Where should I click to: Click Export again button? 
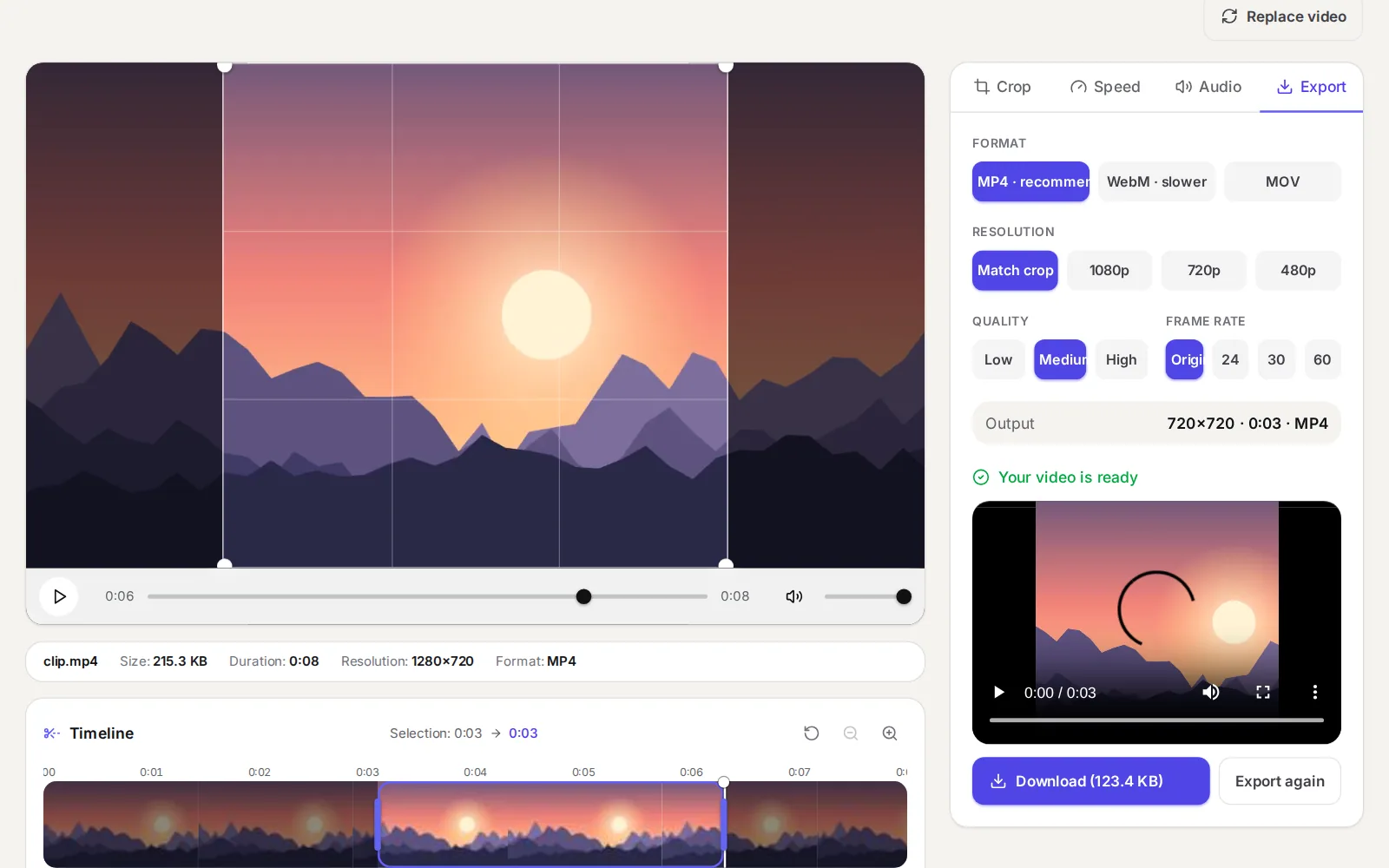[1280, 781]
